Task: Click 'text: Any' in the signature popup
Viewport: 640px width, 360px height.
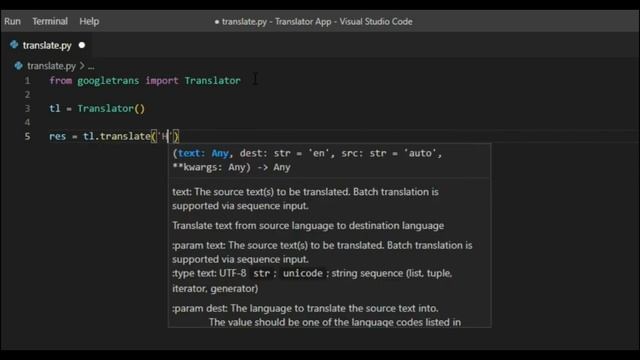Action: click(204, 153)
